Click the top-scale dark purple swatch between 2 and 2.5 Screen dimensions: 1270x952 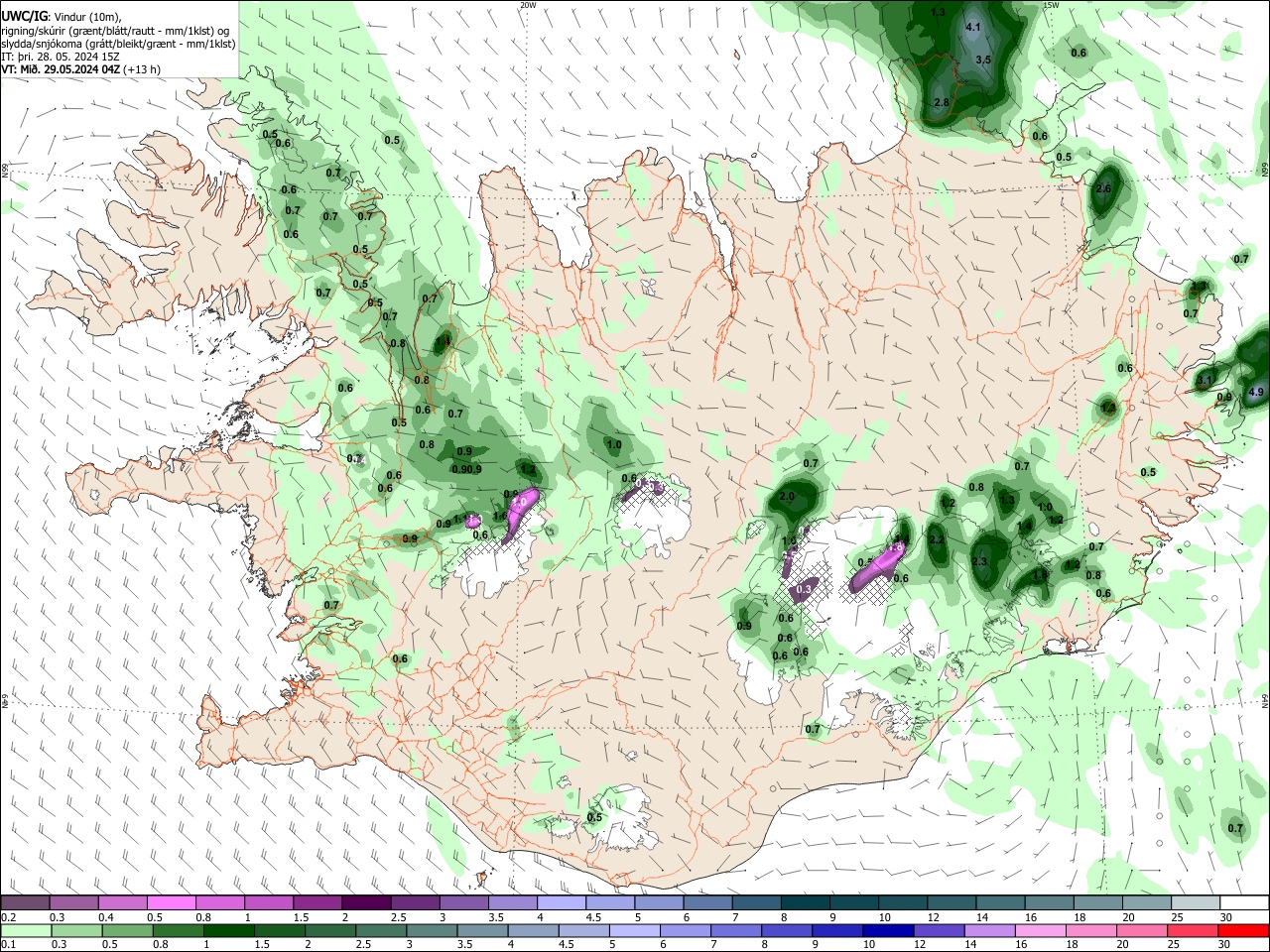click(366, 902)
